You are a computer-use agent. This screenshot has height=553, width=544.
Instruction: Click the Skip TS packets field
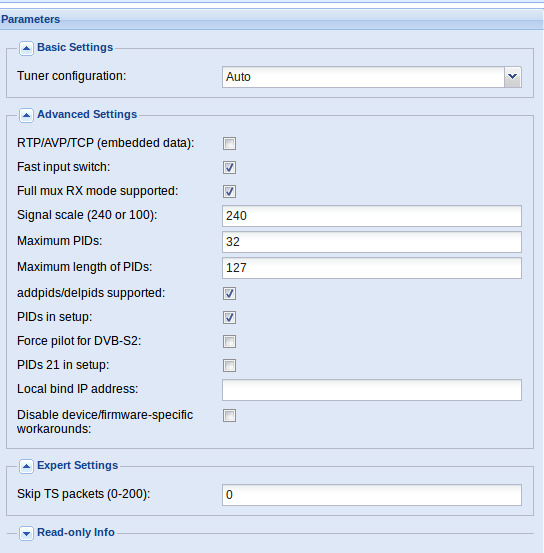372,495
